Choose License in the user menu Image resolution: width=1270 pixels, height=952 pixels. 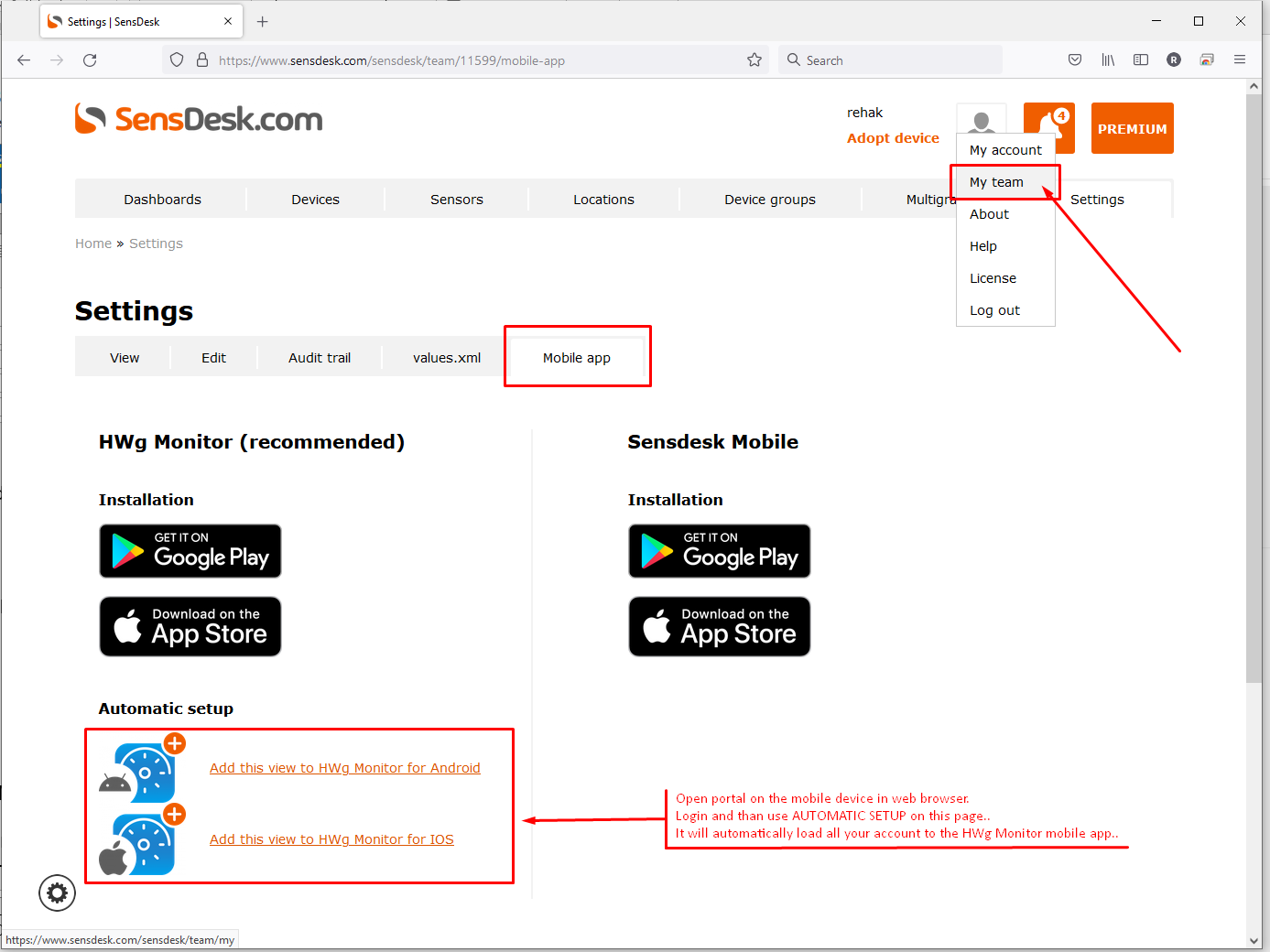(1005, 278)
